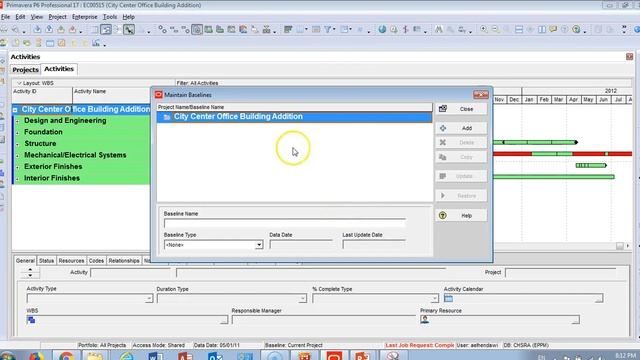This screenshot has height=360, width=640.
Task: Click the blue globe toolbar icon
Action: click(382, 29)
